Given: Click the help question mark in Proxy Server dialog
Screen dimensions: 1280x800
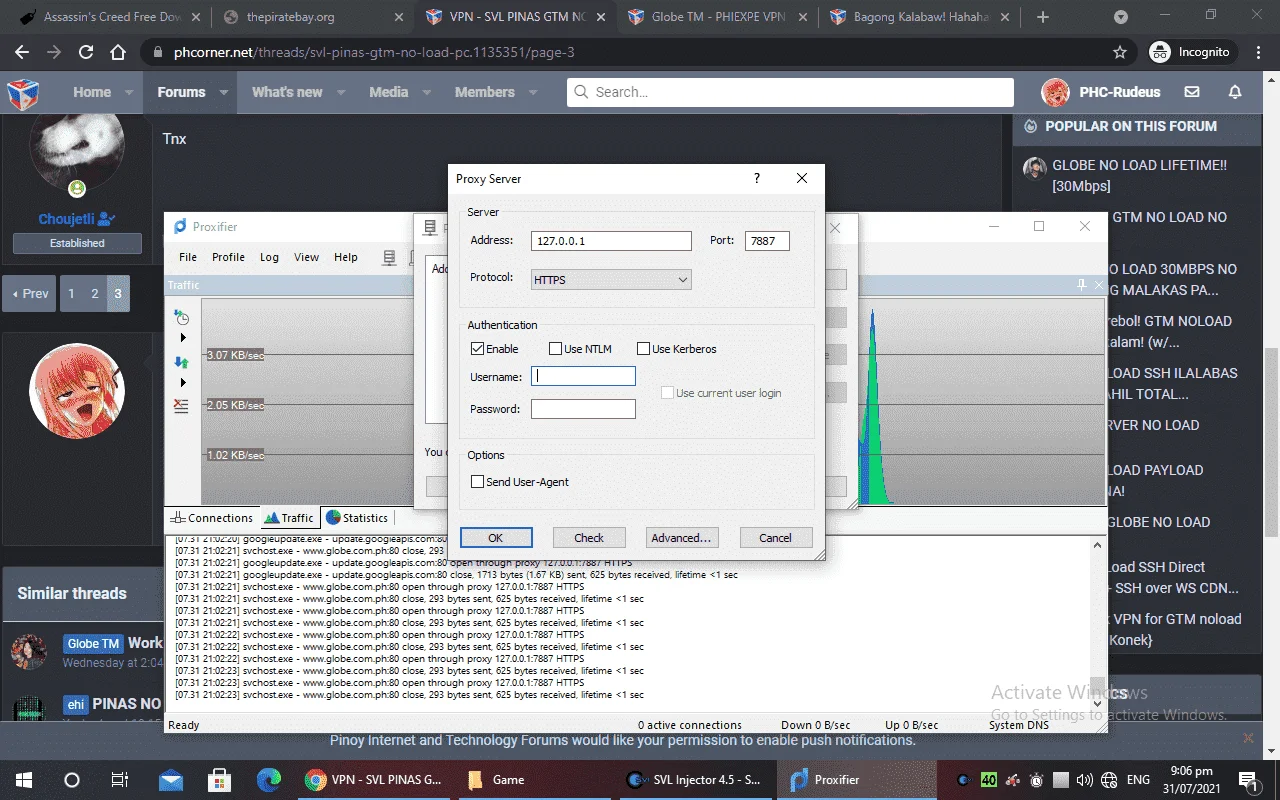Looking at the screenshot, I should [x=757, y=178].
